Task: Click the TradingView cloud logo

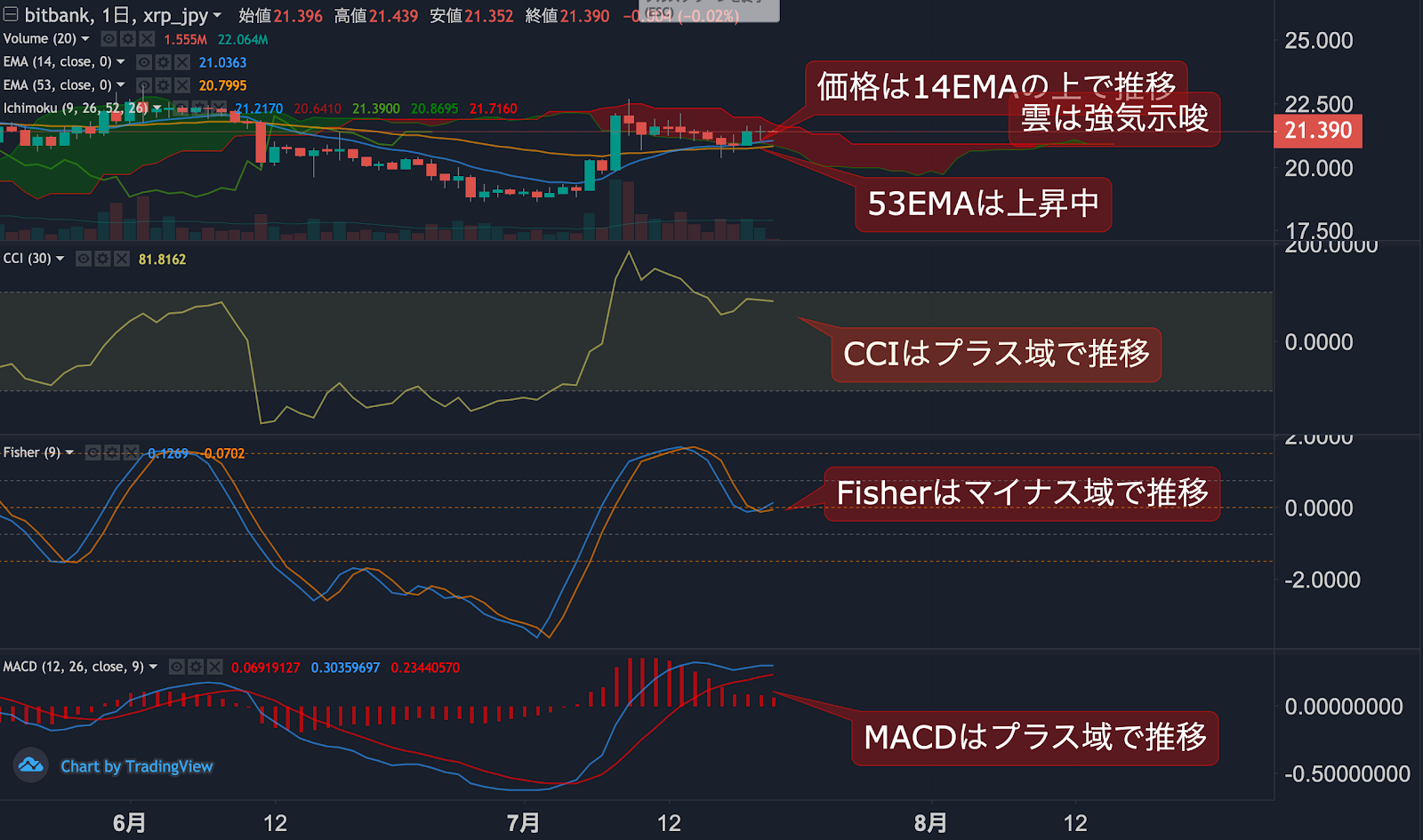Action: click(x=31, y=764)
